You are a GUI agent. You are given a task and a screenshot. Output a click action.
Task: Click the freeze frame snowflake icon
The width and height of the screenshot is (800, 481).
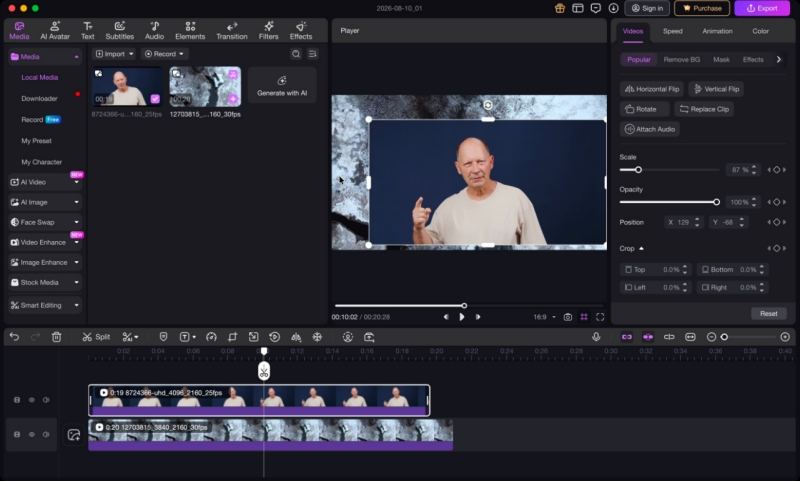click(x=317, y=337)
